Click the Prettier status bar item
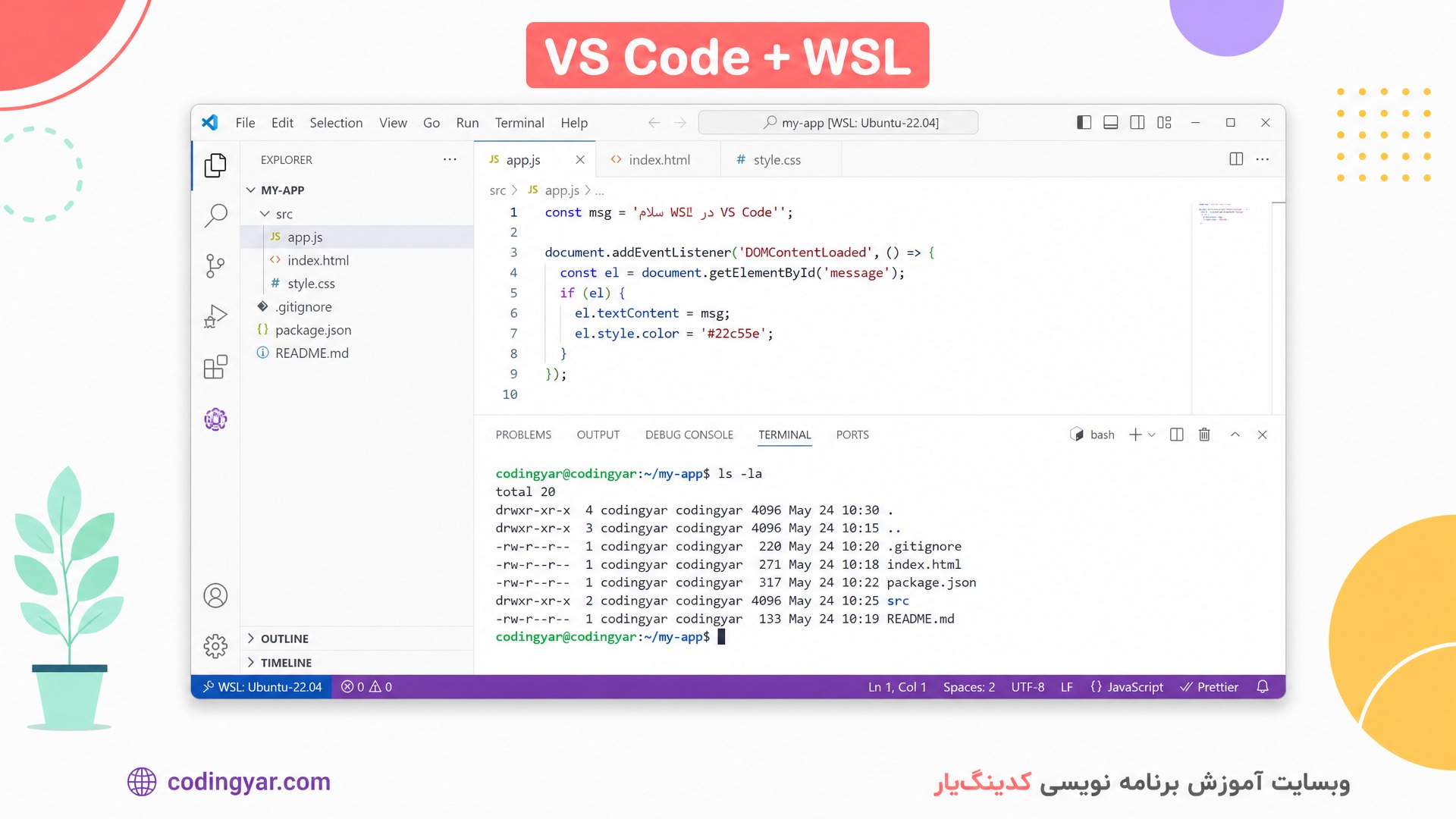The image size is (1456, 819). (1210, 687)
